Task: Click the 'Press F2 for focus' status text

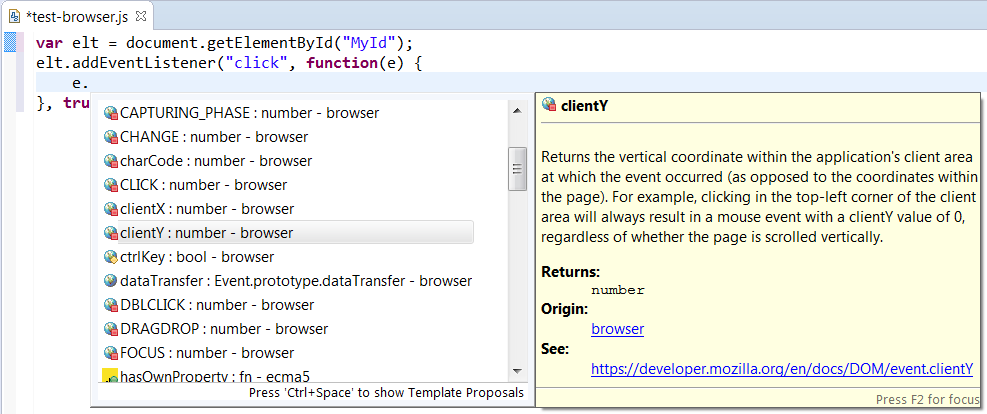Action: (x=928, y=400)
